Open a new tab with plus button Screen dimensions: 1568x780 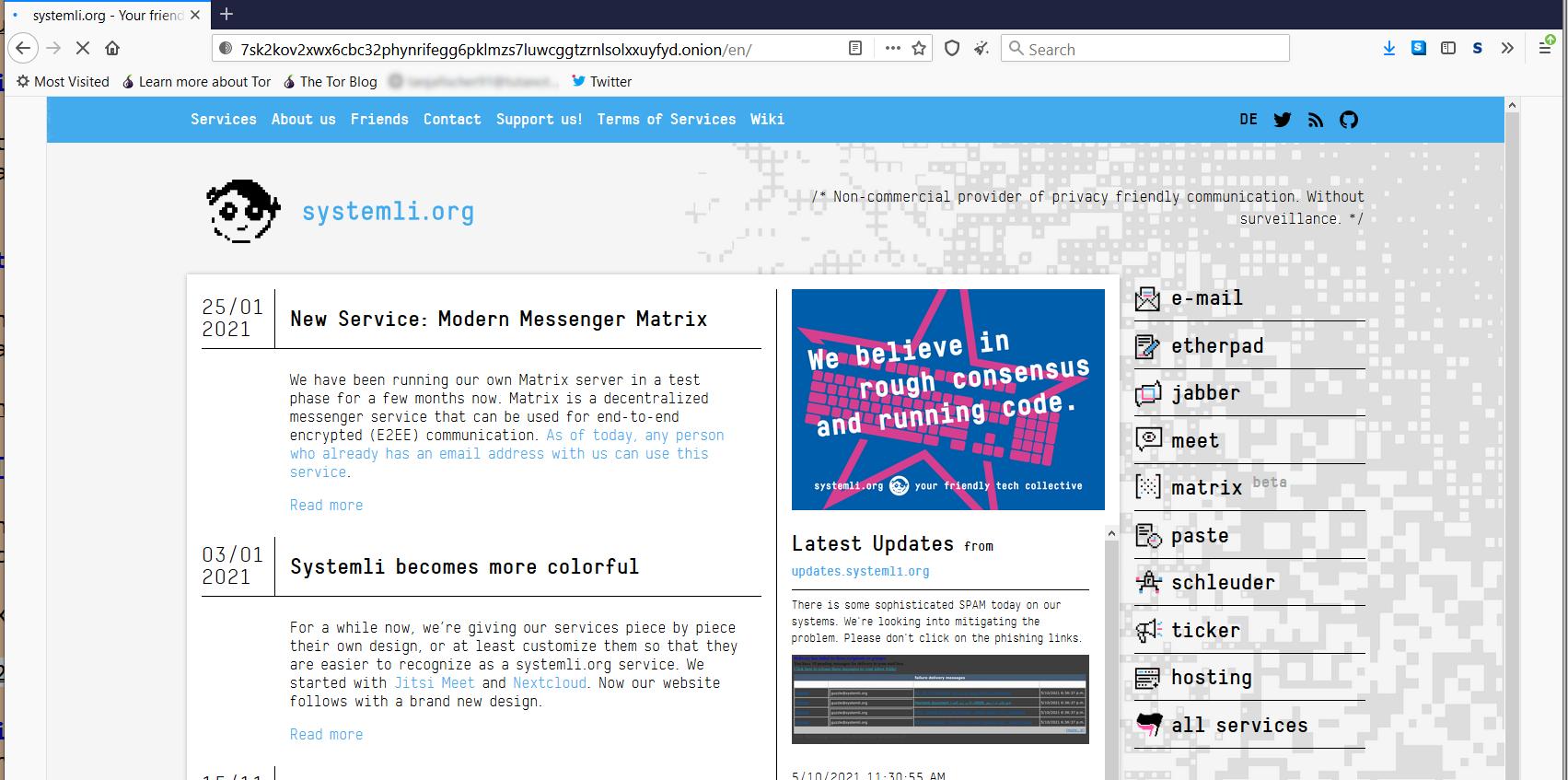point(226,14)
